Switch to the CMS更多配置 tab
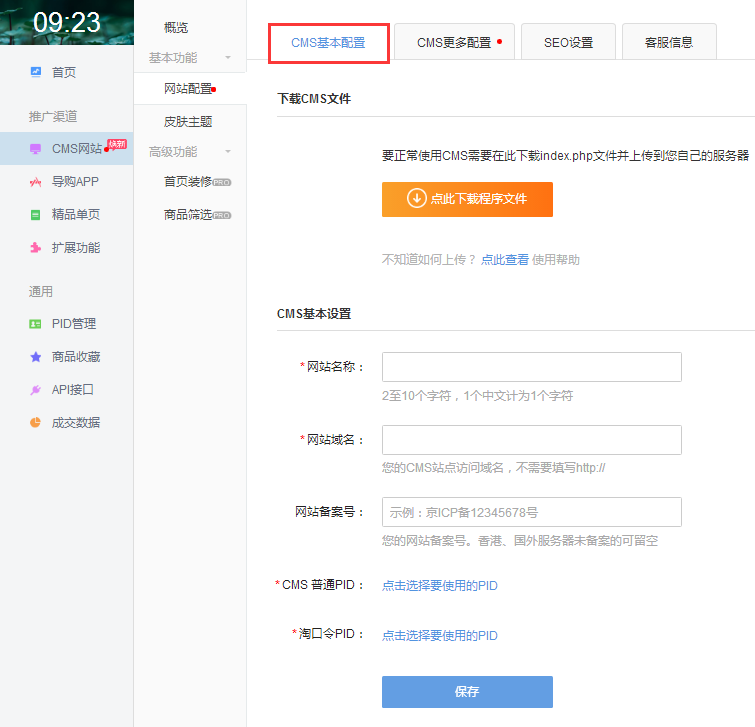 454,43
